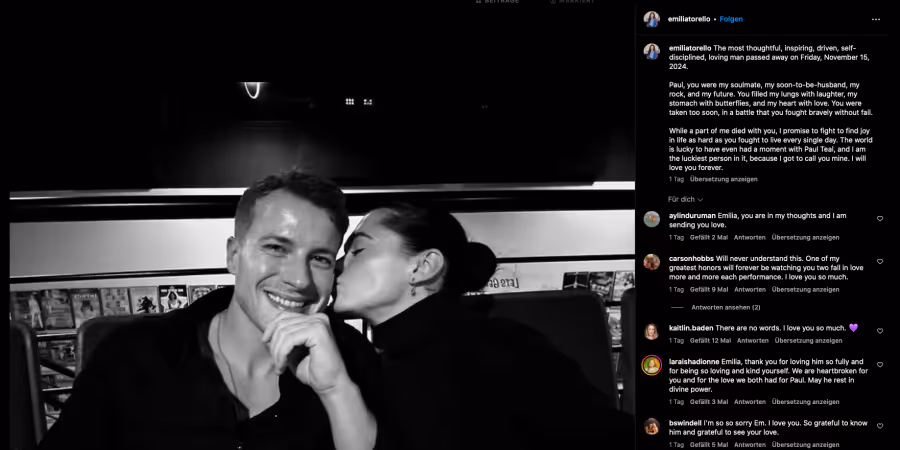Open the bswindell username link

[x=685, y=423]
